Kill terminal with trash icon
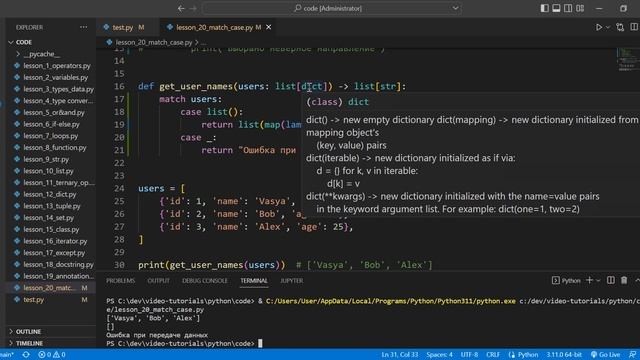 (624, 280)
